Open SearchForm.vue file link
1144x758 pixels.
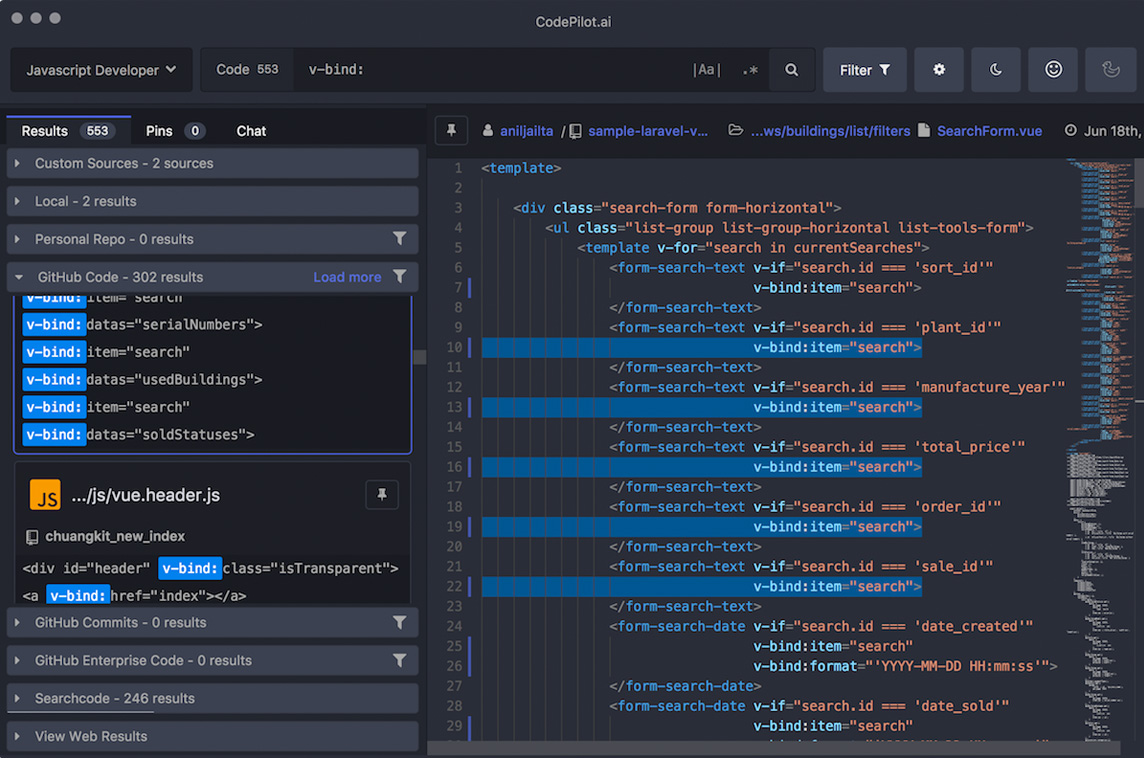[x=989, y=131]
